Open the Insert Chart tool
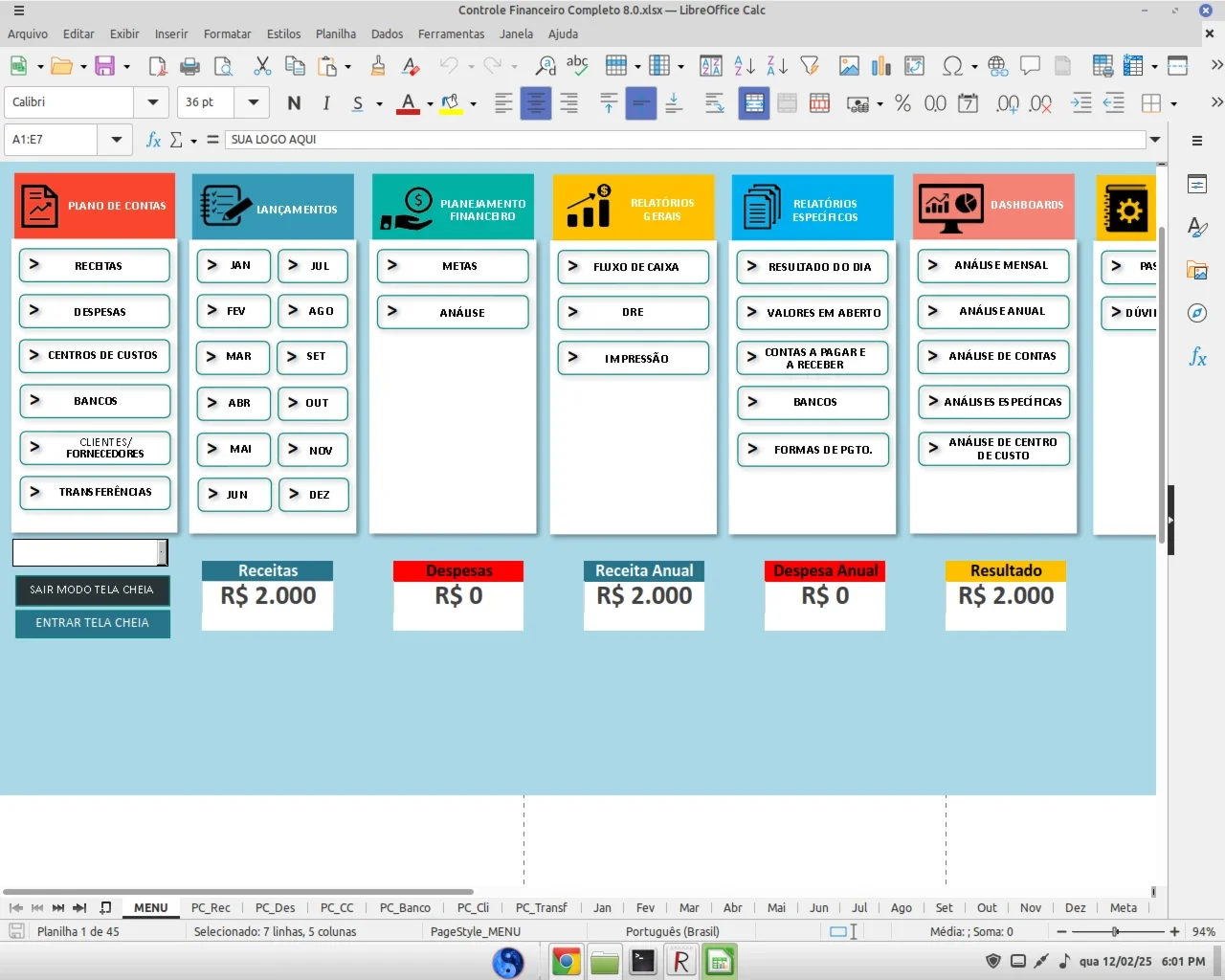This screenshot has width=1225, height=980. coord(881,66)
